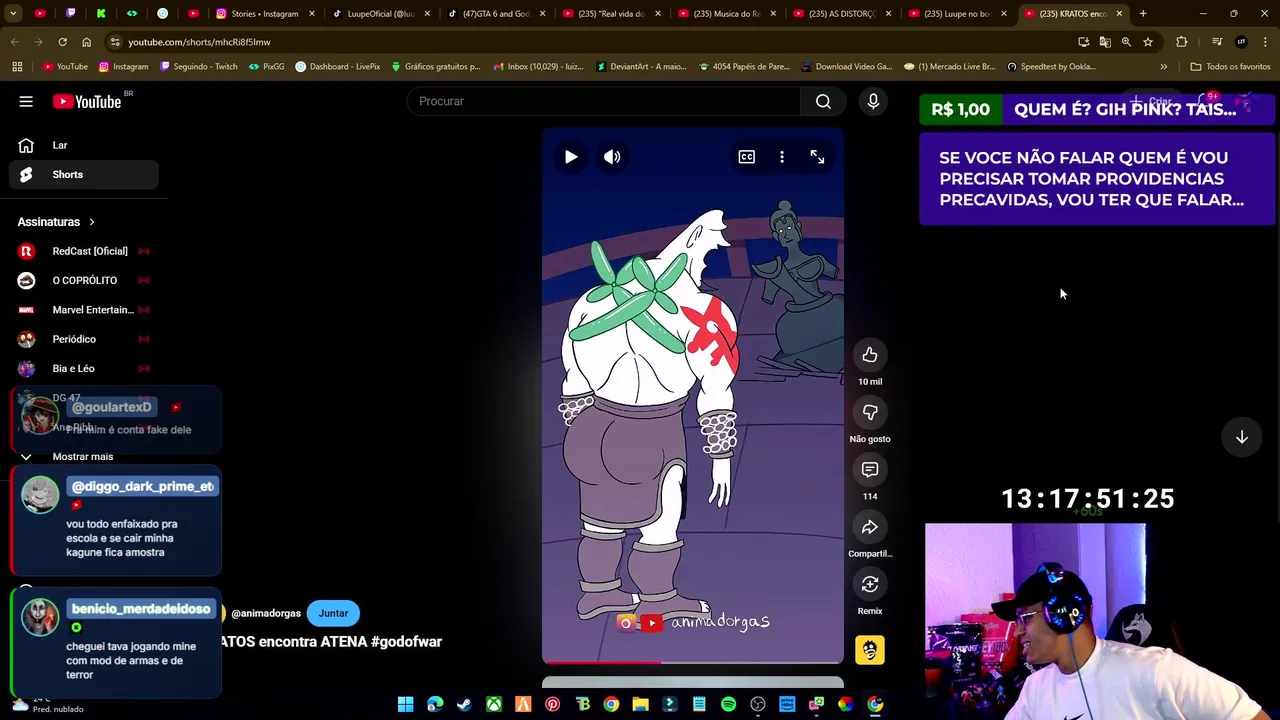The image size is (1280, 720).
Task: Open Speedtest by Ookla bookmark
Action: coord(1051,67)
